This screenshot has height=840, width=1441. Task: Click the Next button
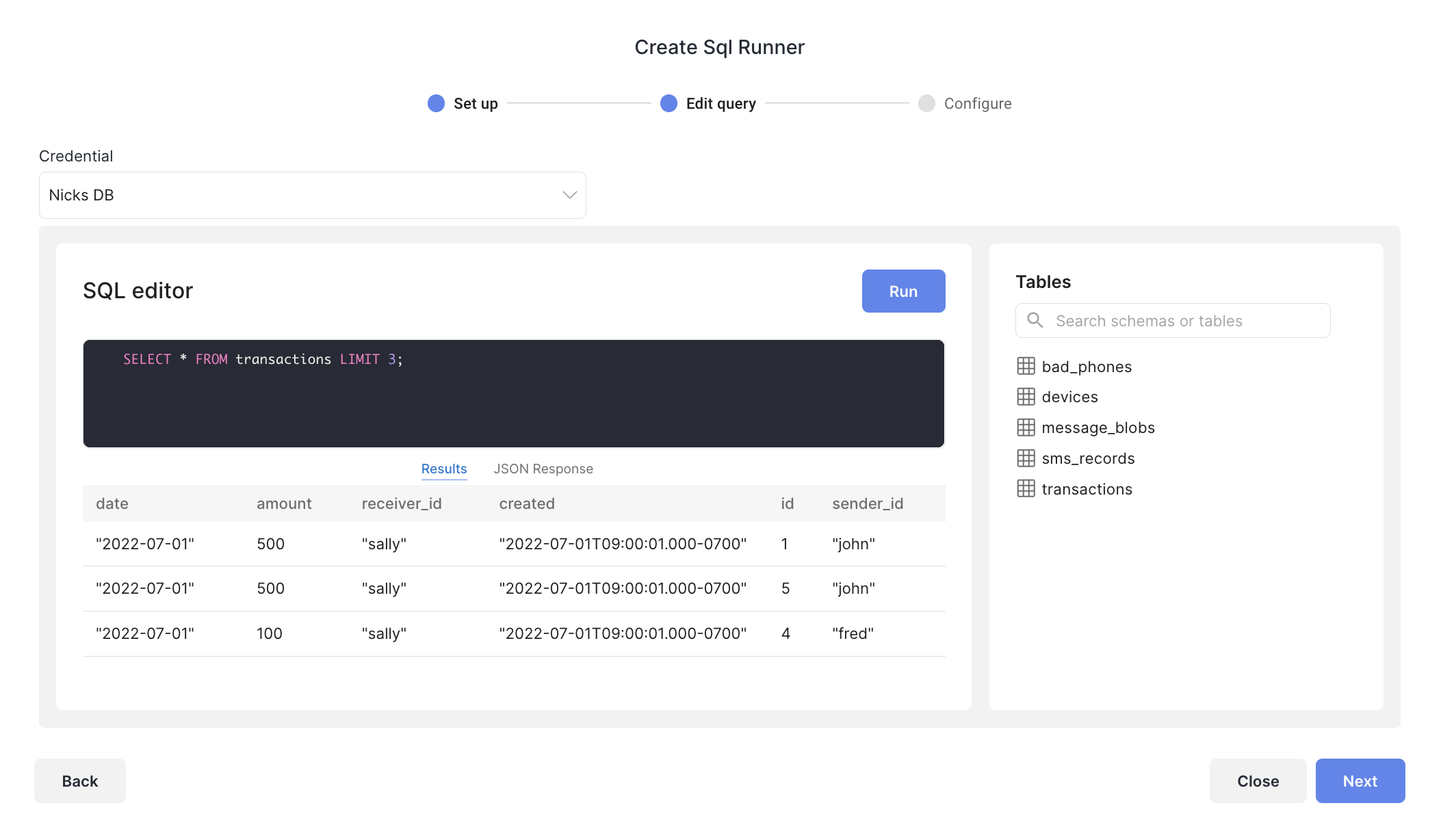tap(1360, 781)
